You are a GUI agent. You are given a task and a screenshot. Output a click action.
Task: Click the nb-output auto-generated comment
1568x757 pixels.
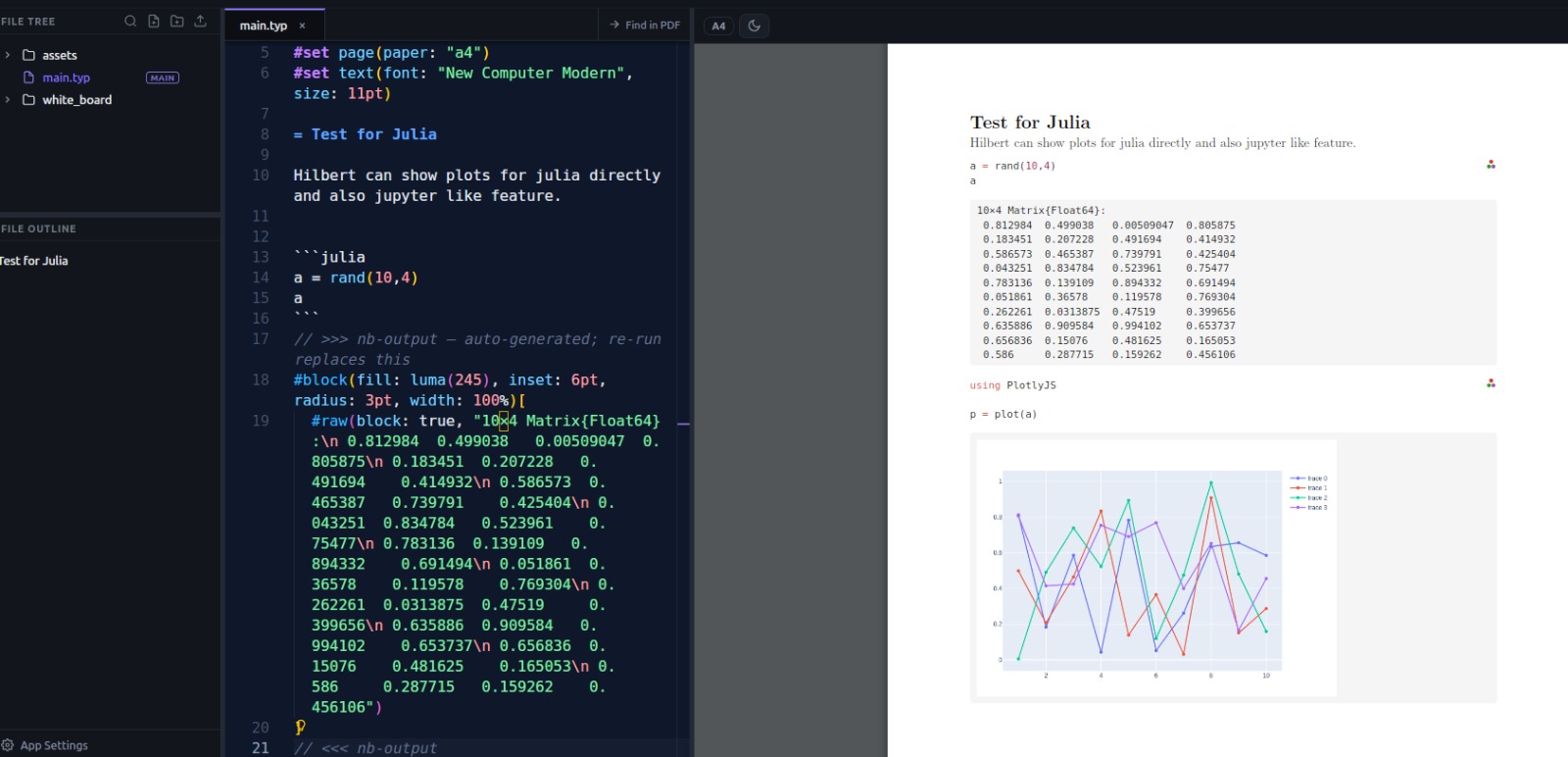[477, 349]
